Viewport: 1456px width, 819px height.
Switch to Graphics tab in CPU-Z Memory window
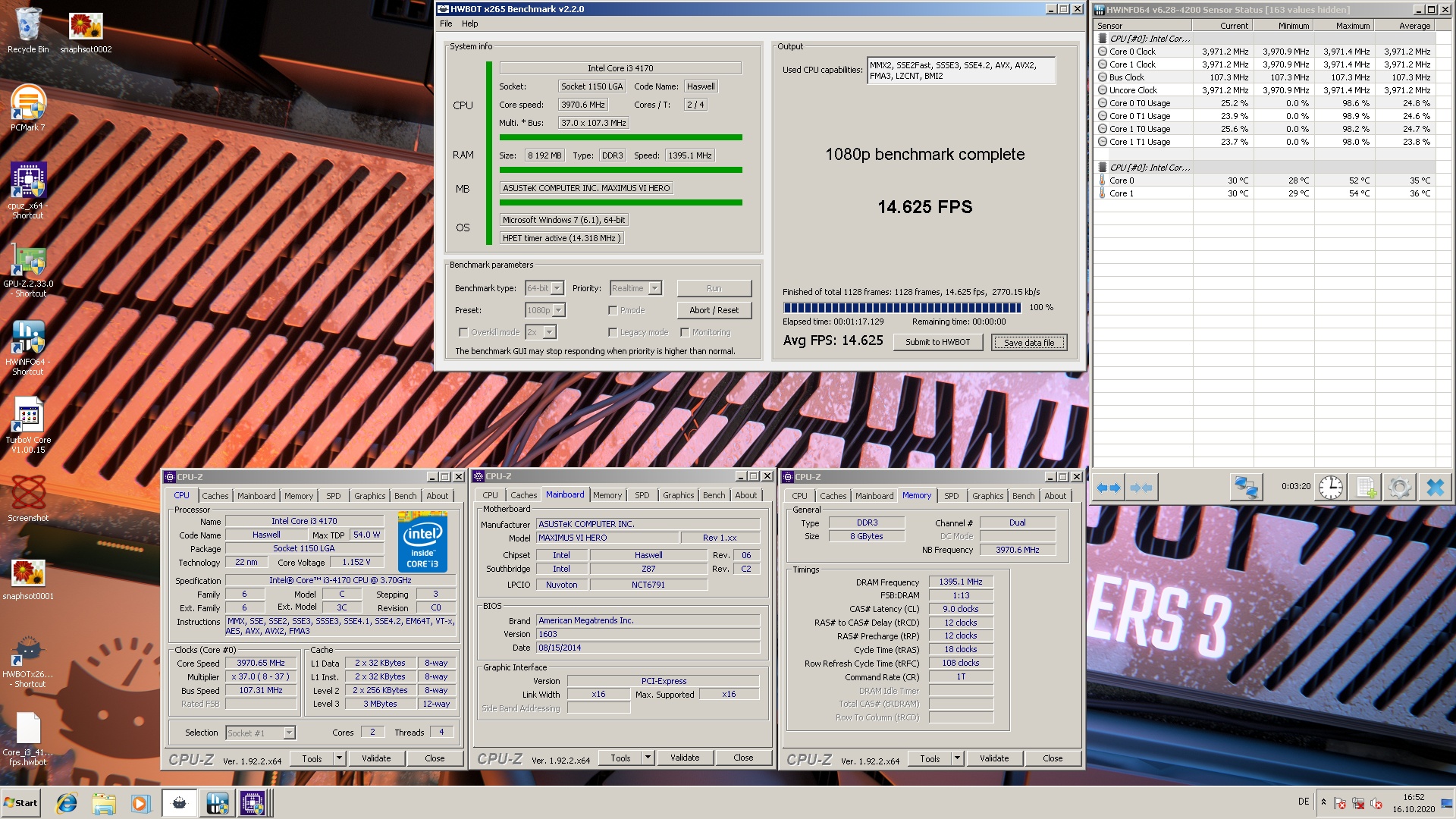[x=987, y=496]
